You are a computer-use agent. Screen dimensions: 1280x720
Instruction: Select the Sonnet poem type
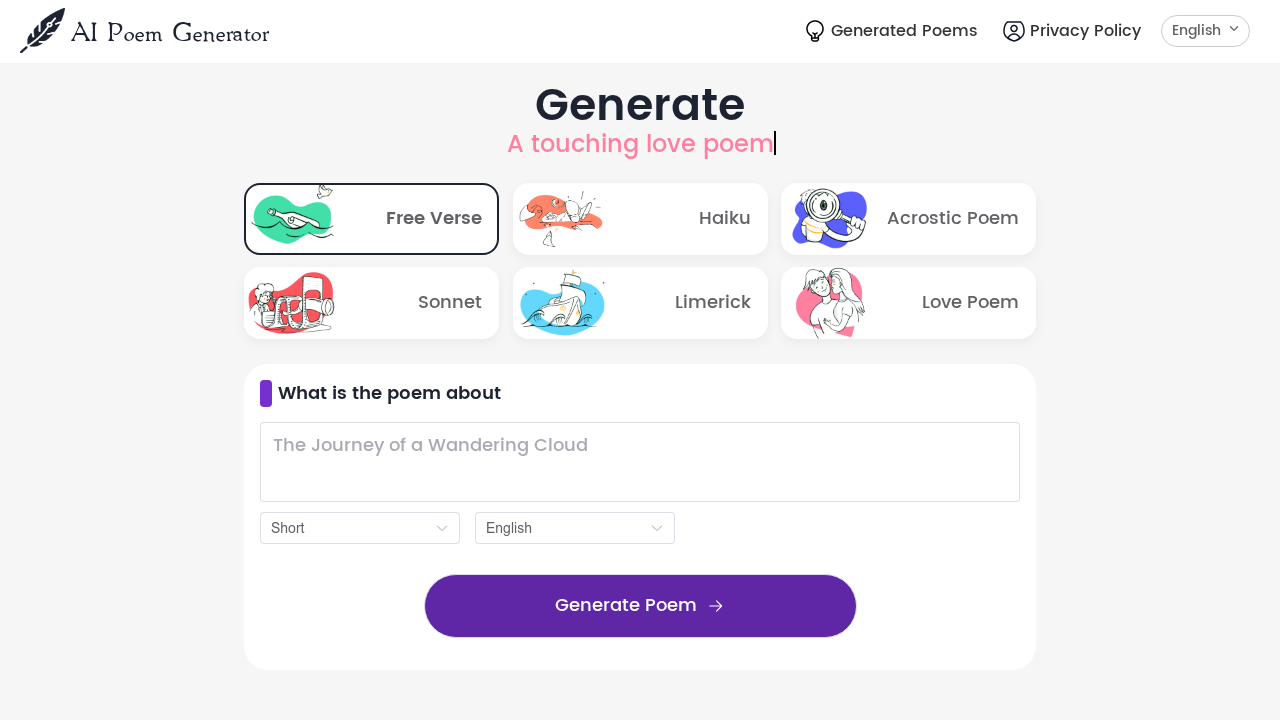click(x=371, y=302)
